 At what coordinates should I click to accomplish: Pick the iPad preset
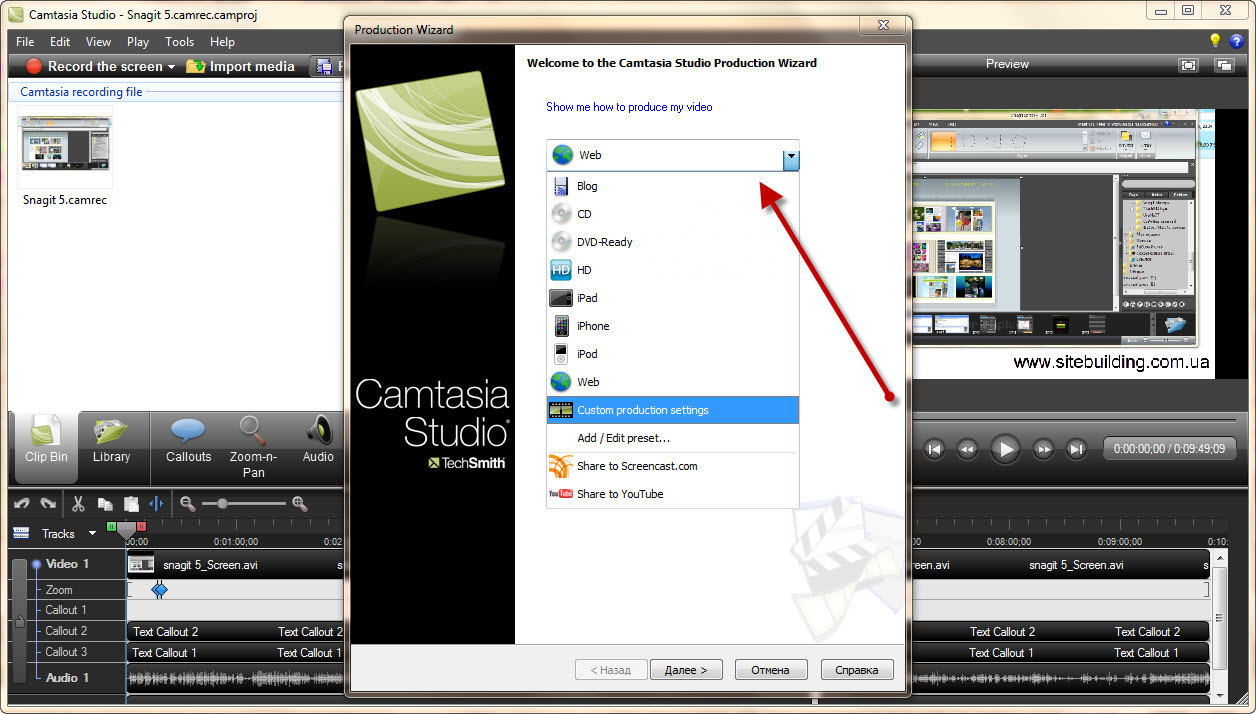click(x=672, y=298)
